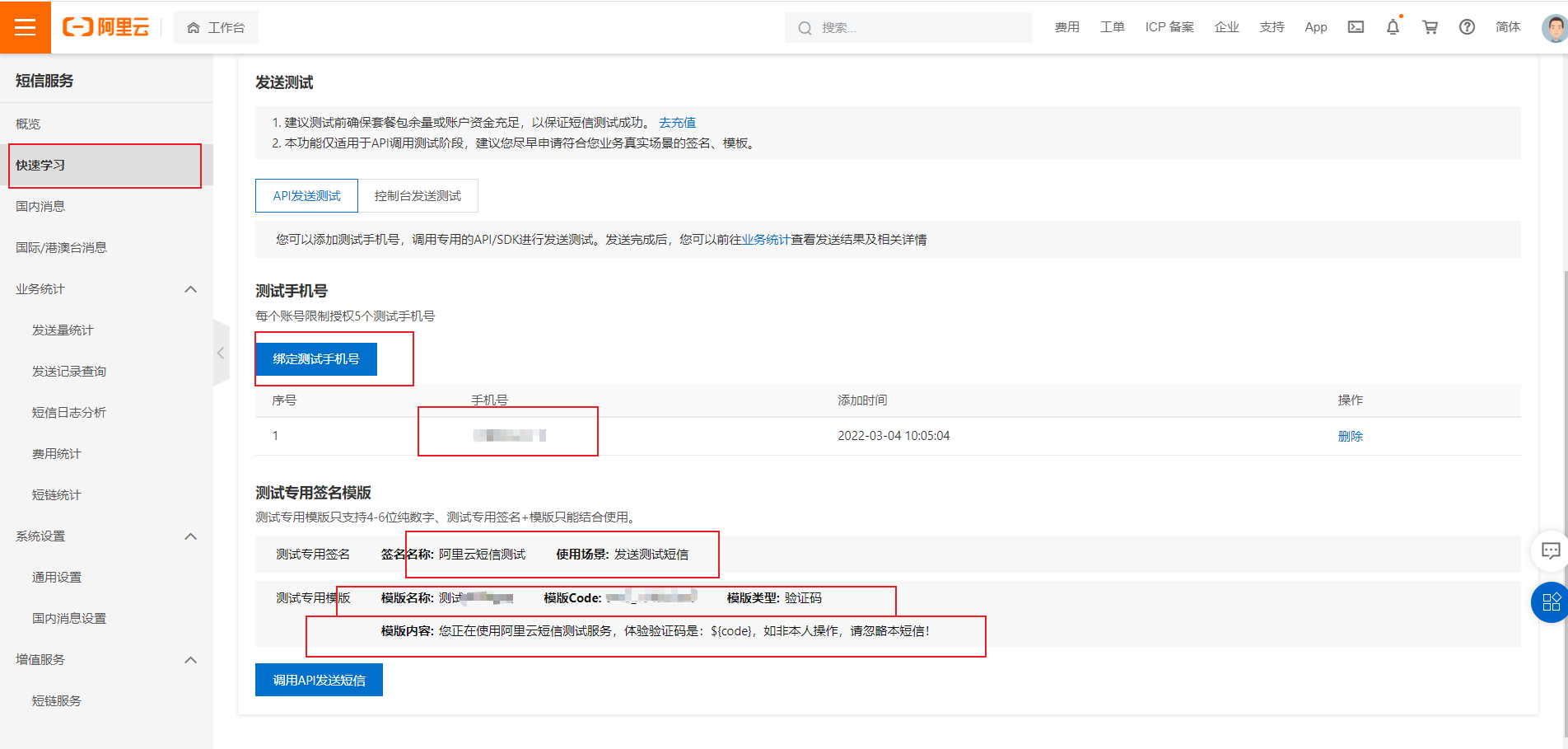
Task: Open the hamburger main menu
Action: pyautogui.click(x=26, y=27)
